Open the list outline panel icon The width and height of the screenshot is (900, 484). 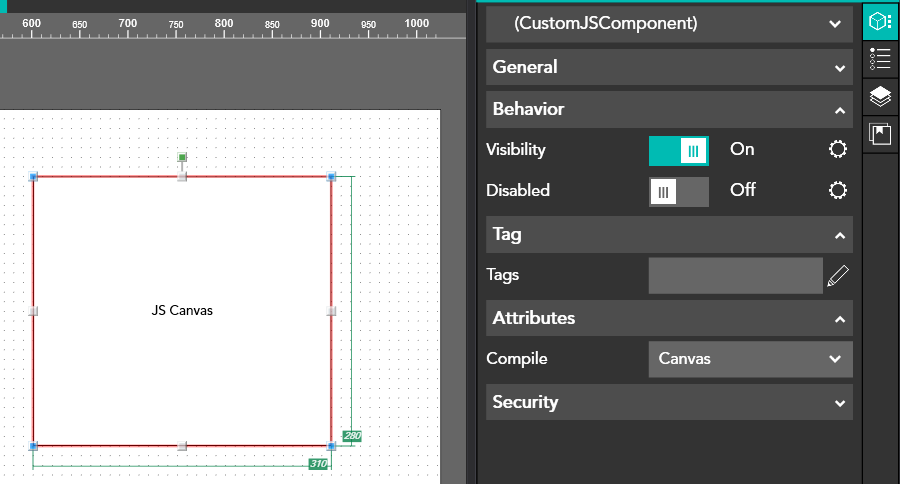880,58
